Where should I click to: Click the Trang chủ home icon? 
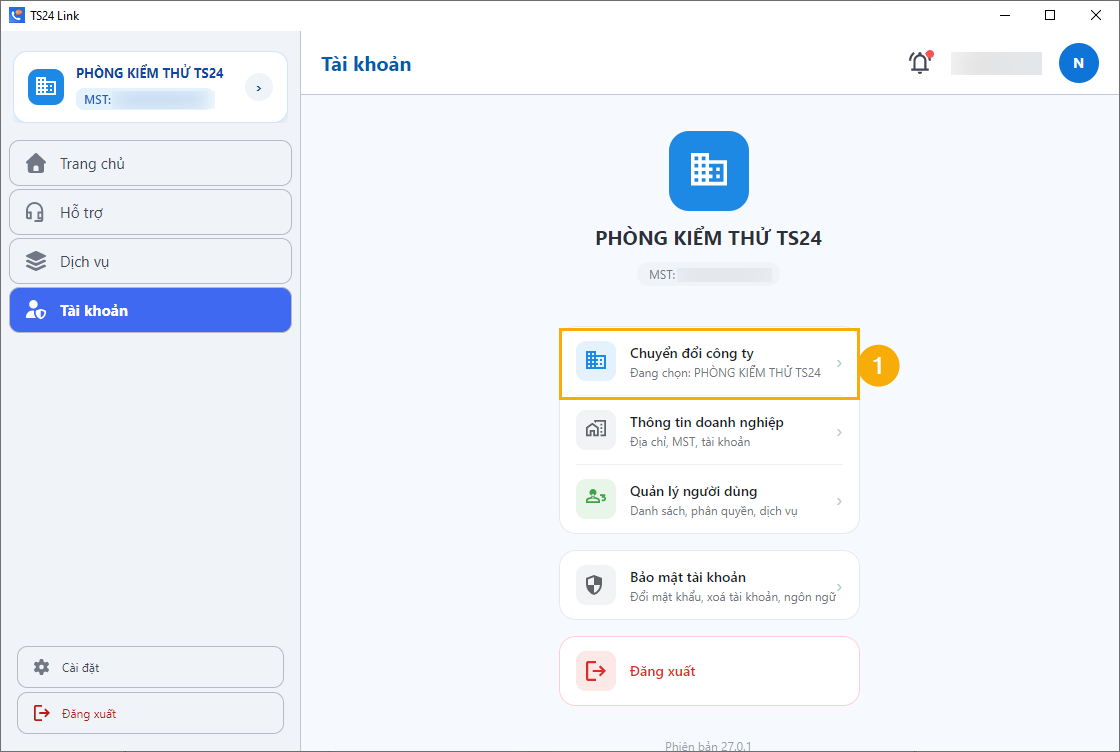pyautogui.click(x=36, y=164)
